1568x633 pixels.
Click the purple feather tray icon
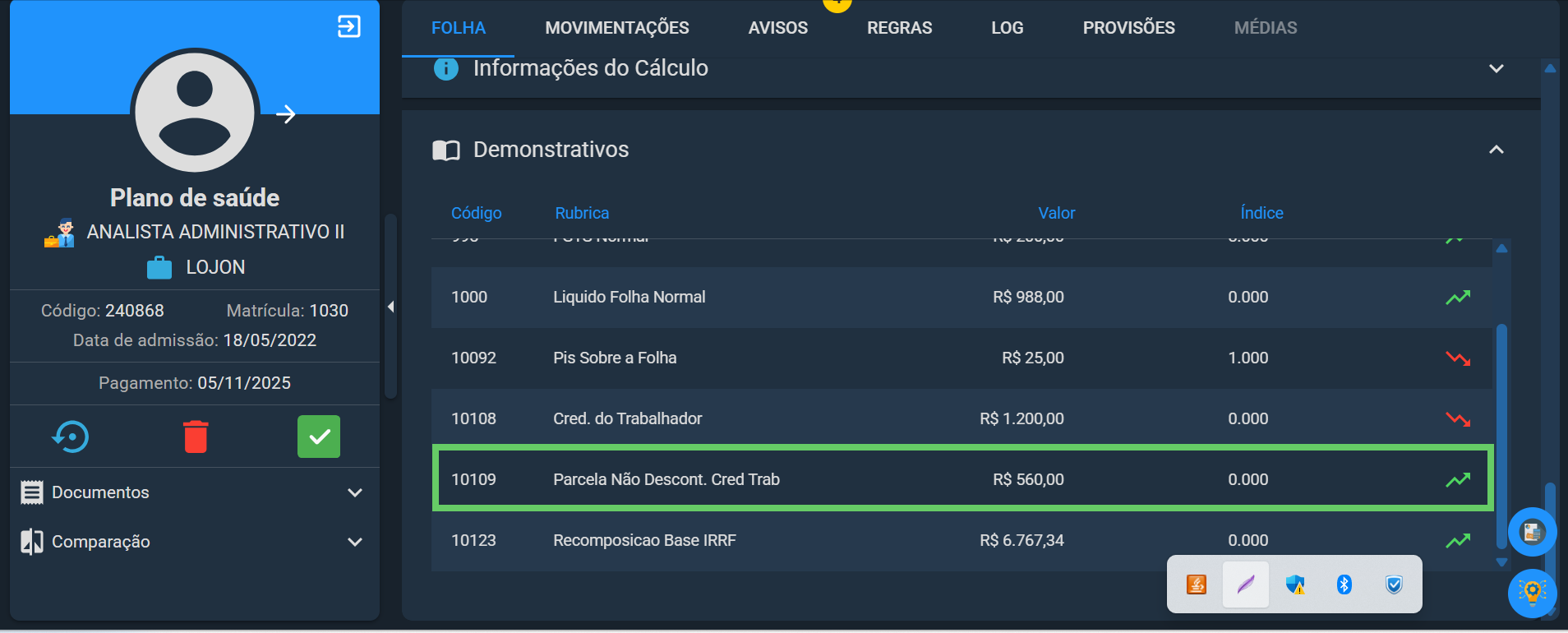pyautogui.click(x=1246, y=584)
